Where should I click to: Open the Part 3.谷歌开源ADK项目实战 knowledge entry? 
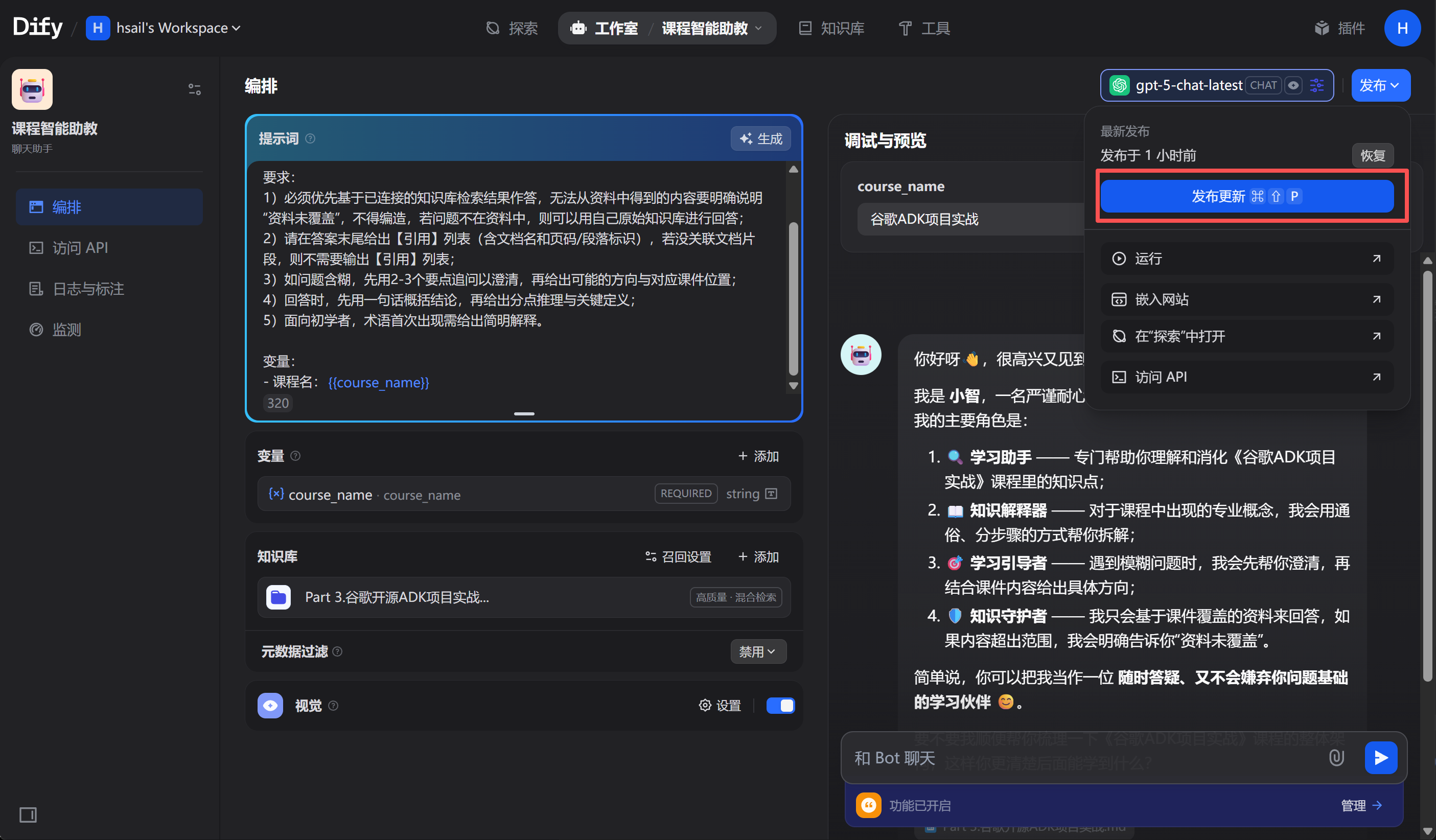(x=524, y=597)
